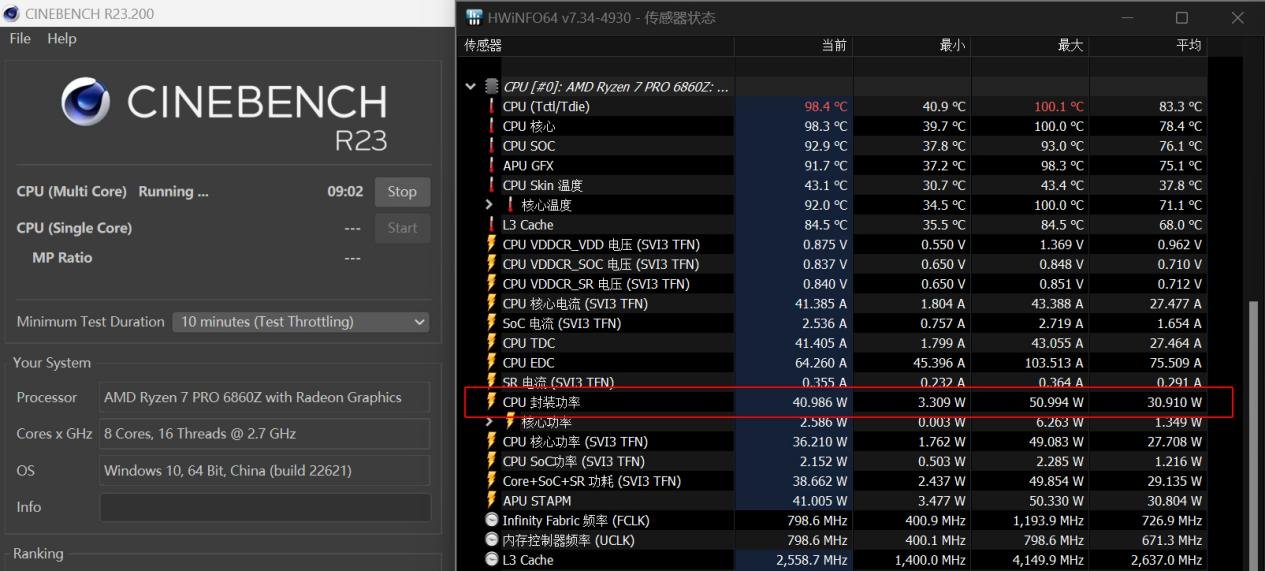Click the lightning icon beside APU STAPM
1265x571 pixels.
[491, 501]
